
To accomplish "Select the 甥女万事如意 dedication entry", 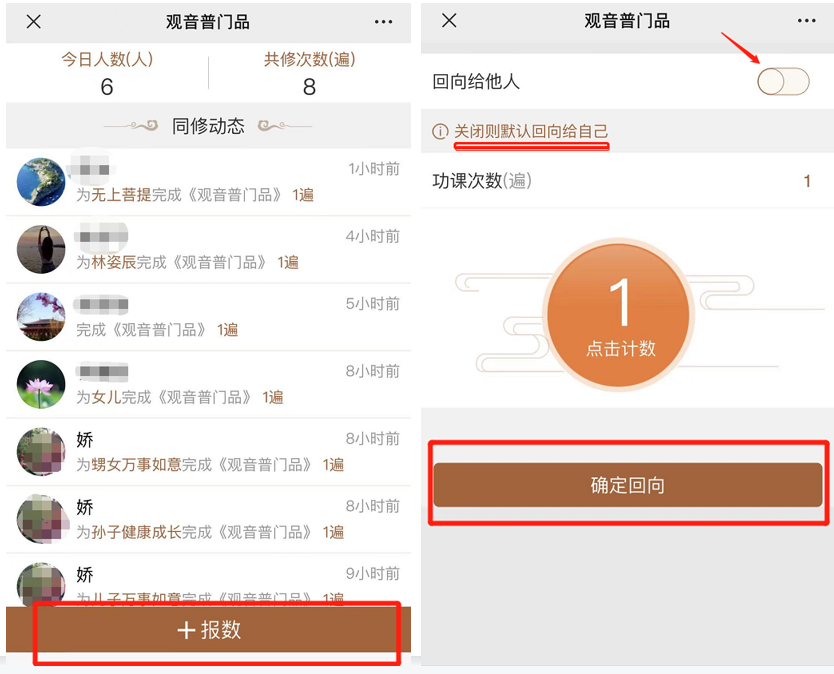I will 136,465.
